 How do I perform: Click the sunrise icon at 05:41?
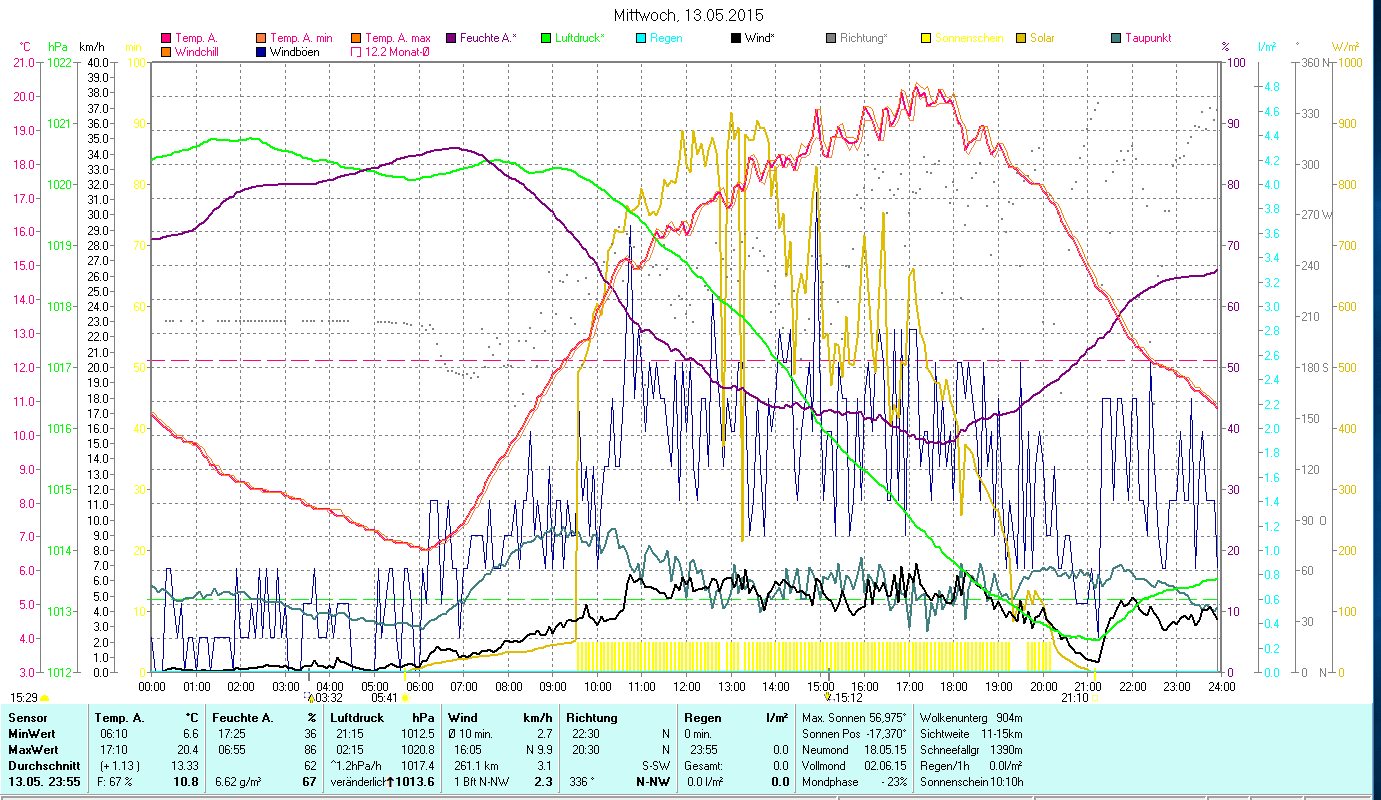pos(405,698)
